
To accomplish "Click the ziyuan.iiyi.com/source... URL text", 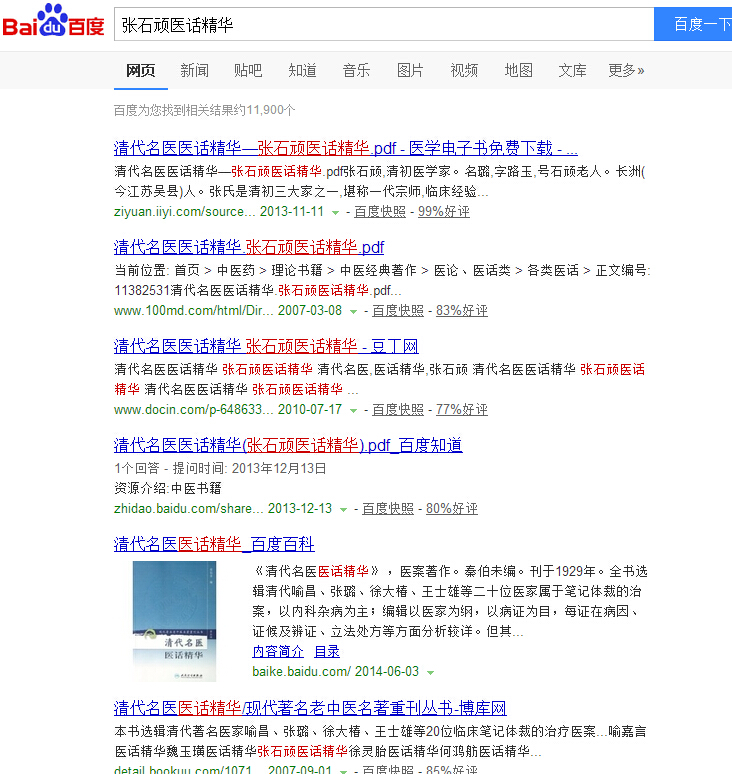I will pyautogui.click(x=185, y=212).
